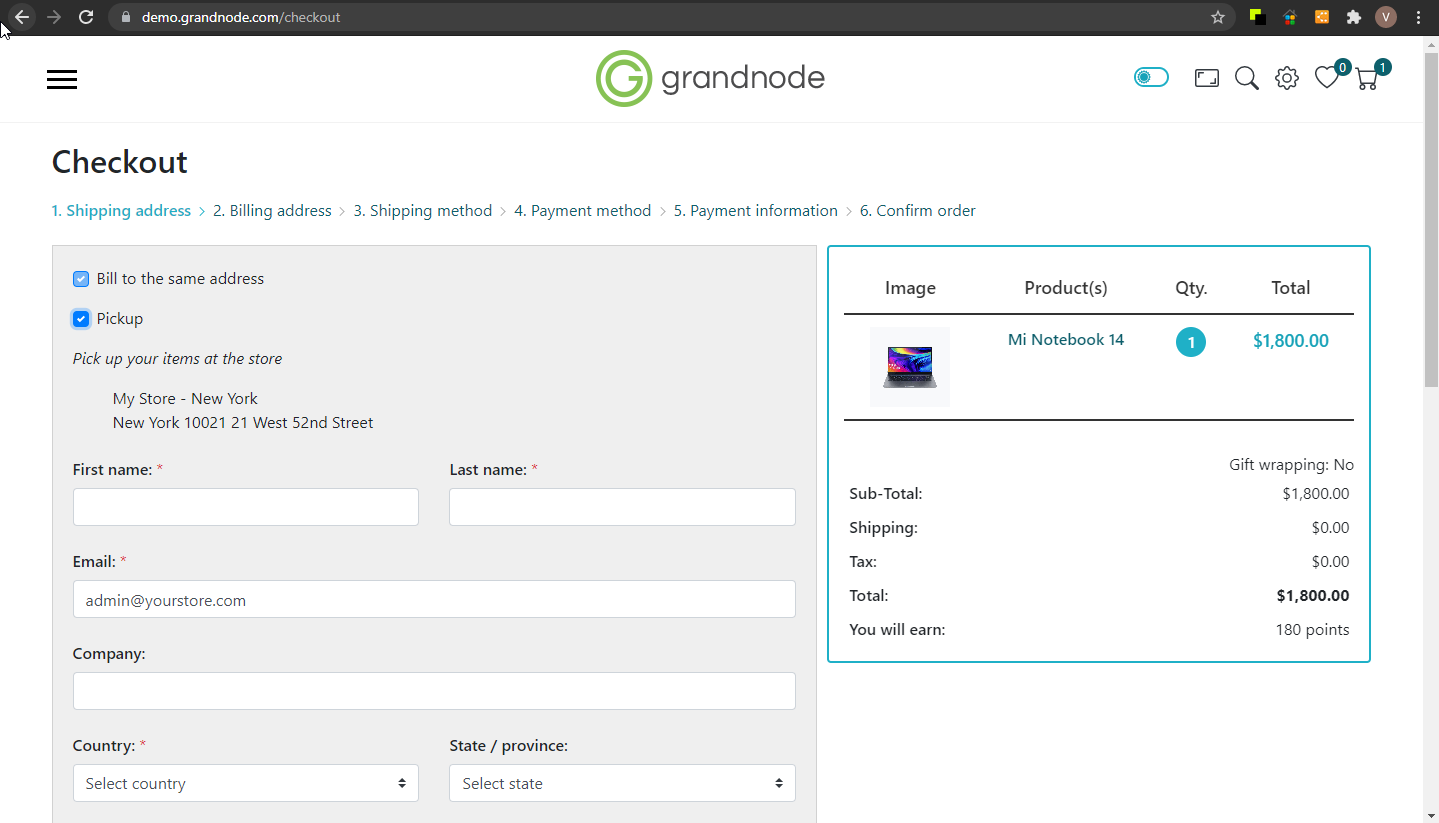
Task: Open the Payment method checkout step
Action: pos(583,210)
